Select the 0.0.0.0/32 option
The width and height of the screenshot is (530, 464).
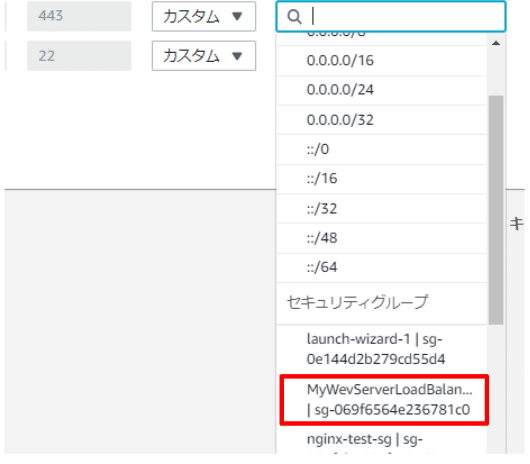point(381,120)
